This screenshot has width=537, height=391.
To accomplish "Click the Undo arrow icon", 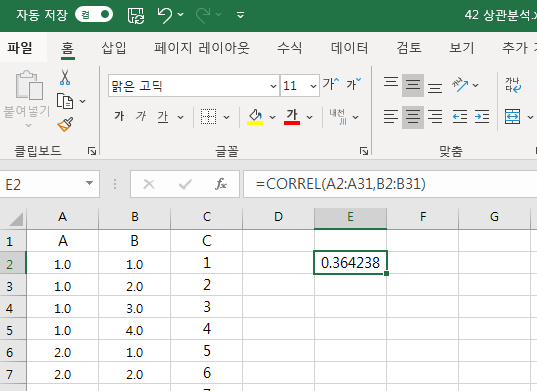I will click(x=165, y=15).
